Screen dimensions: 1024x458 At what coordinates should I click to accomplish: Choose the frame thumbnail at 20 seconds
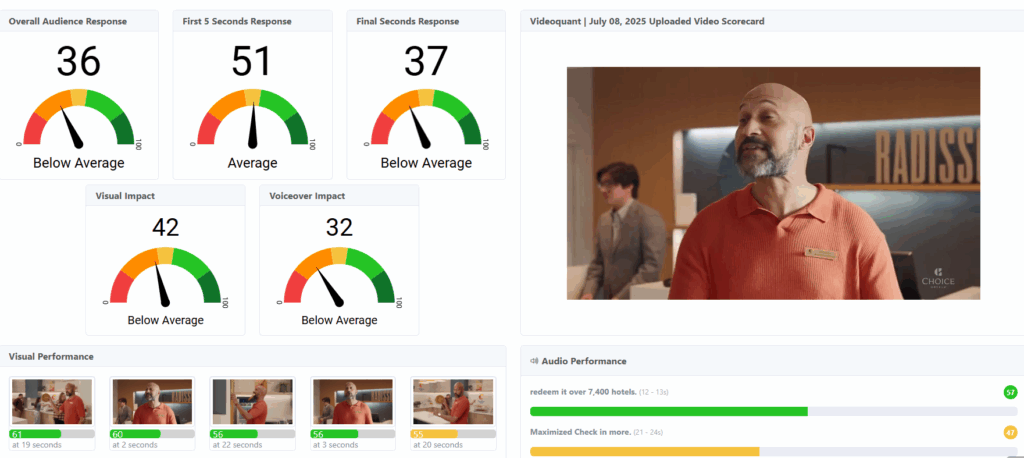point(453,402)
